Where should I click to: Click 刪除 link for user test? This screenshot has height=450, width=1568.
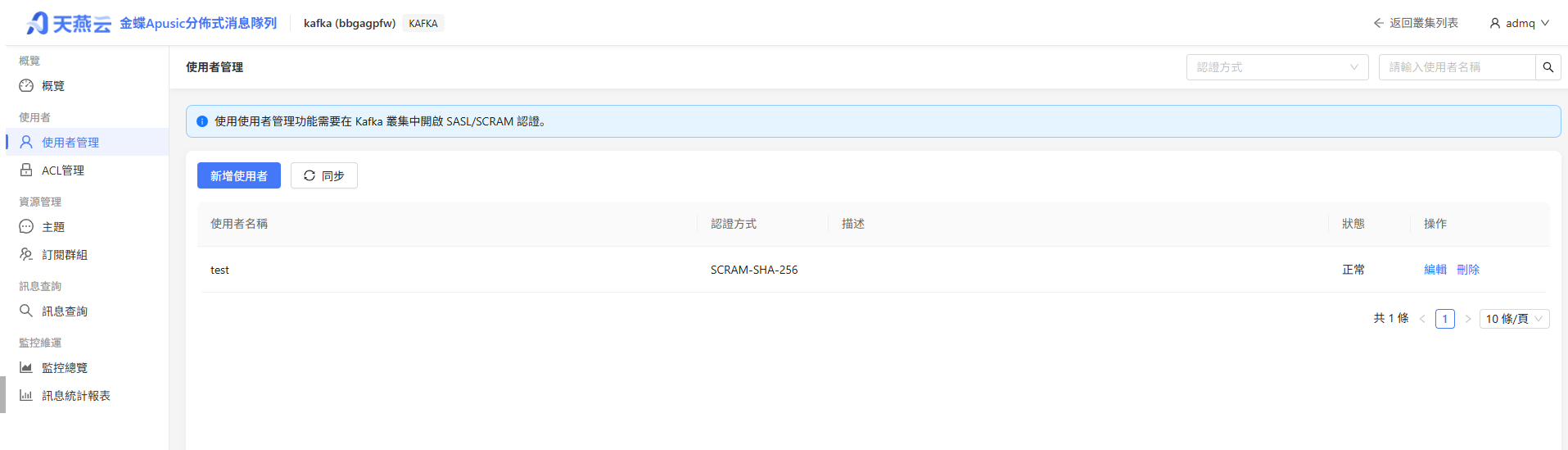[1468, 270]
